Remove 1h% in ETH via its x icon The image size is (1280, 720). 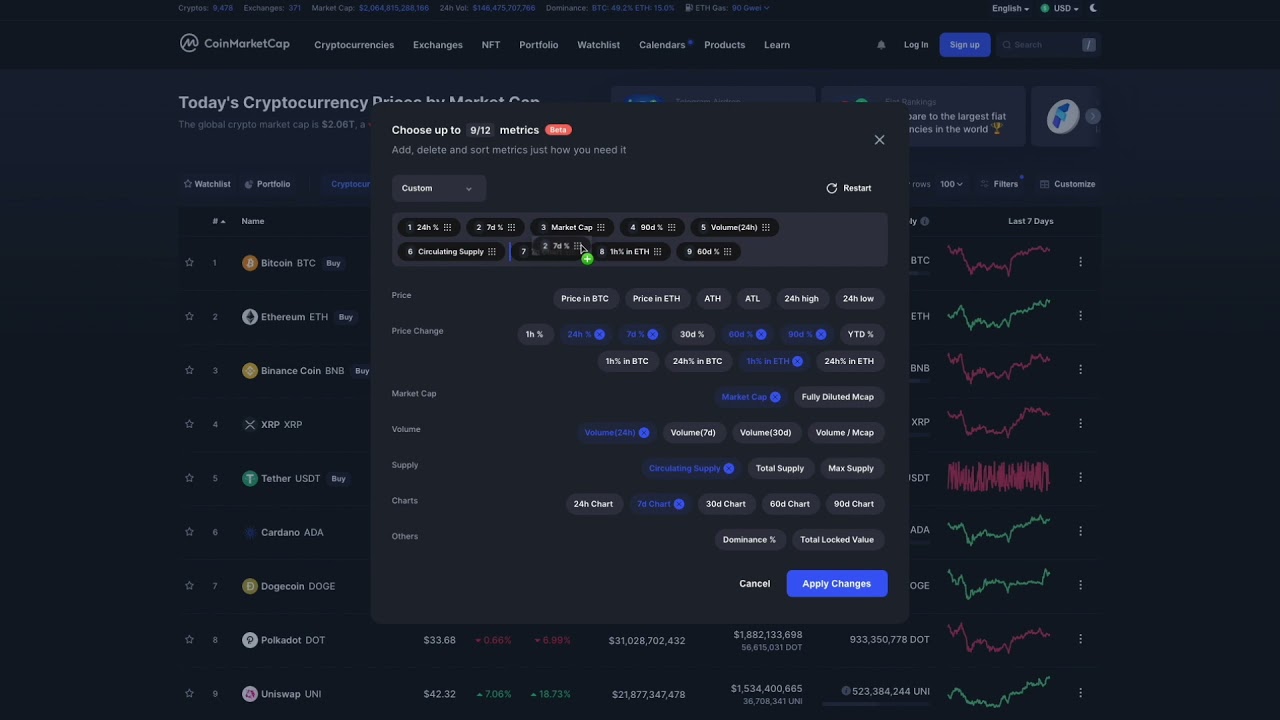(x=797, y=361)
